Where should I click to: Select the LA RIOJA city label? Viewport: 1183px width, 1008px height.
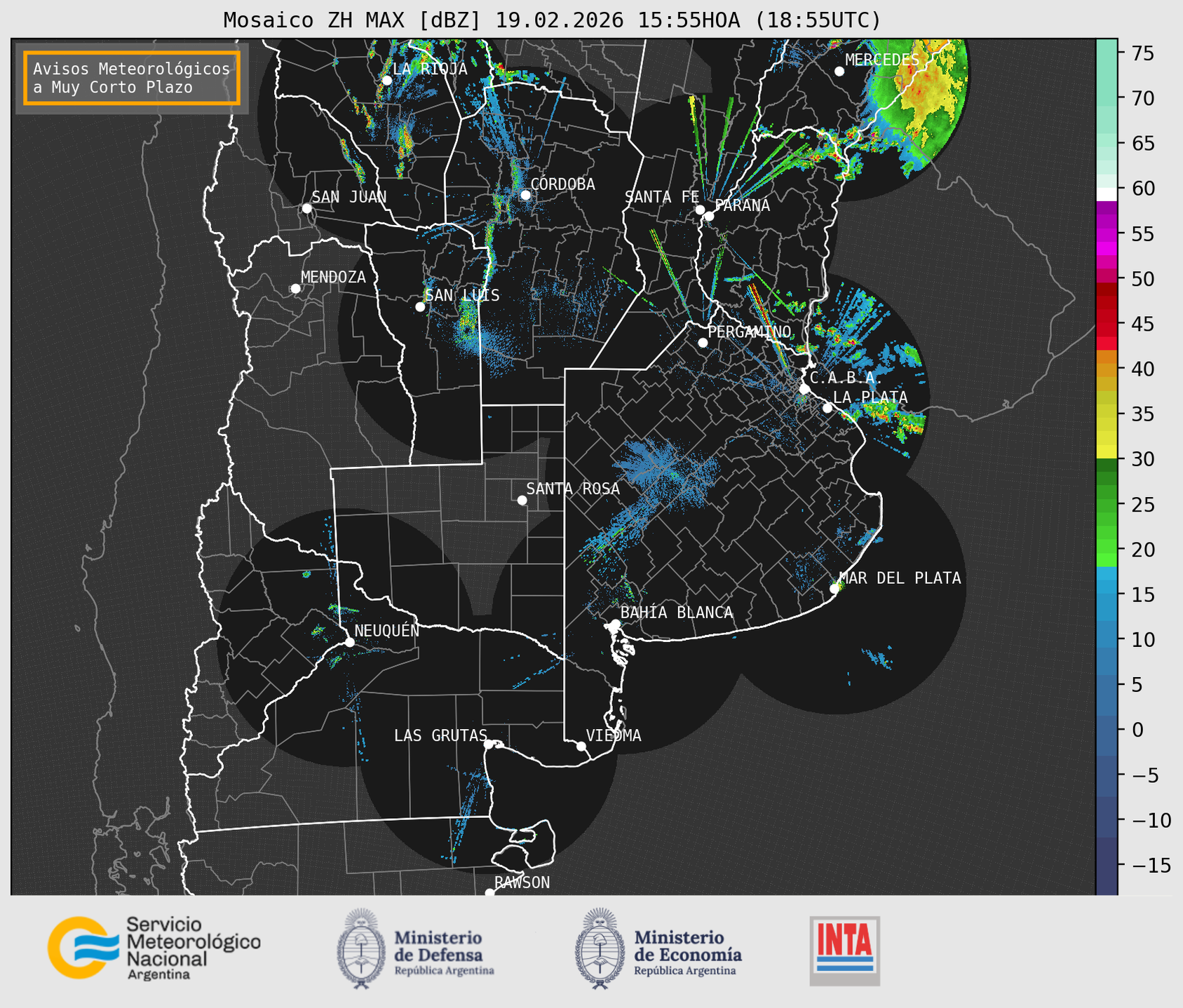430,69
